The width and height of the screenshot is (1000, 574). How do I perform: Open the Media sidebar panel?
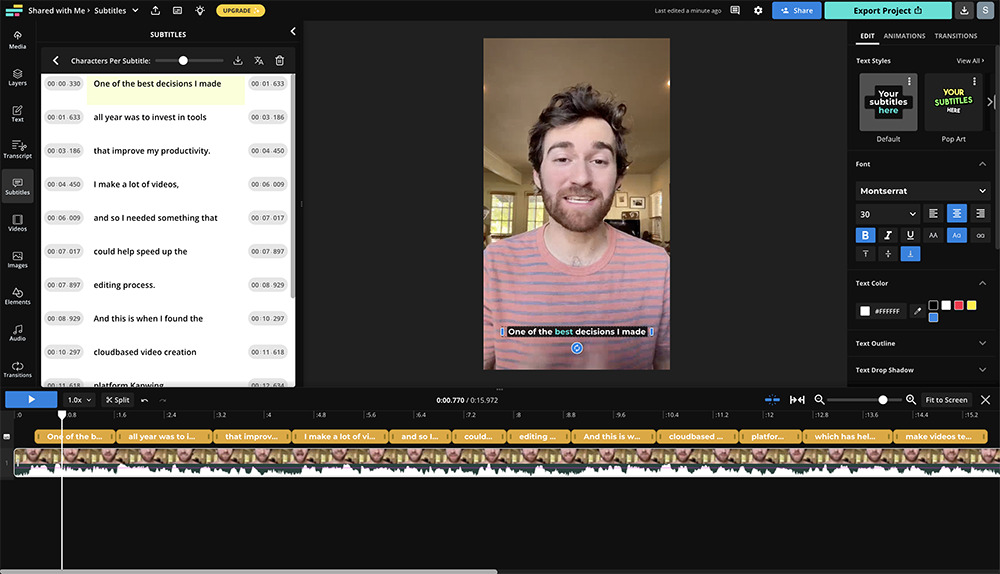coord(17,40)
